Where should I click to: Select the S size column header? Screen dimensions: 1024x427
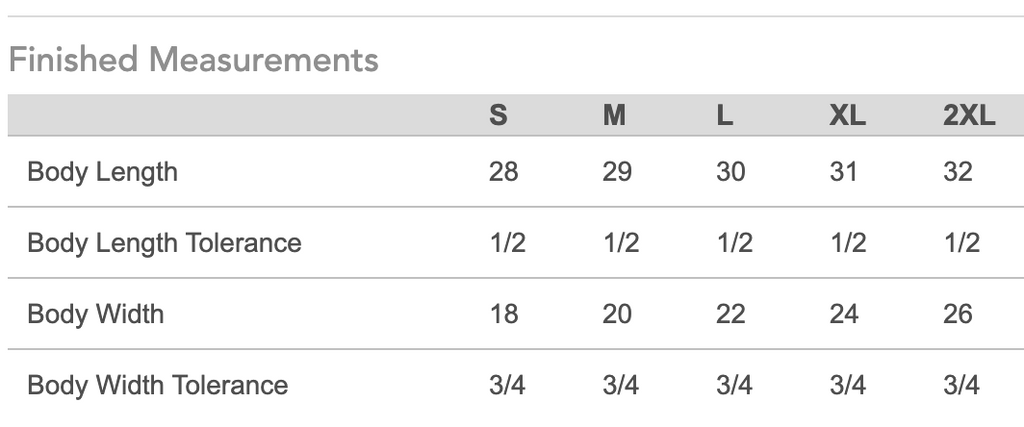[x=498, y=116]
